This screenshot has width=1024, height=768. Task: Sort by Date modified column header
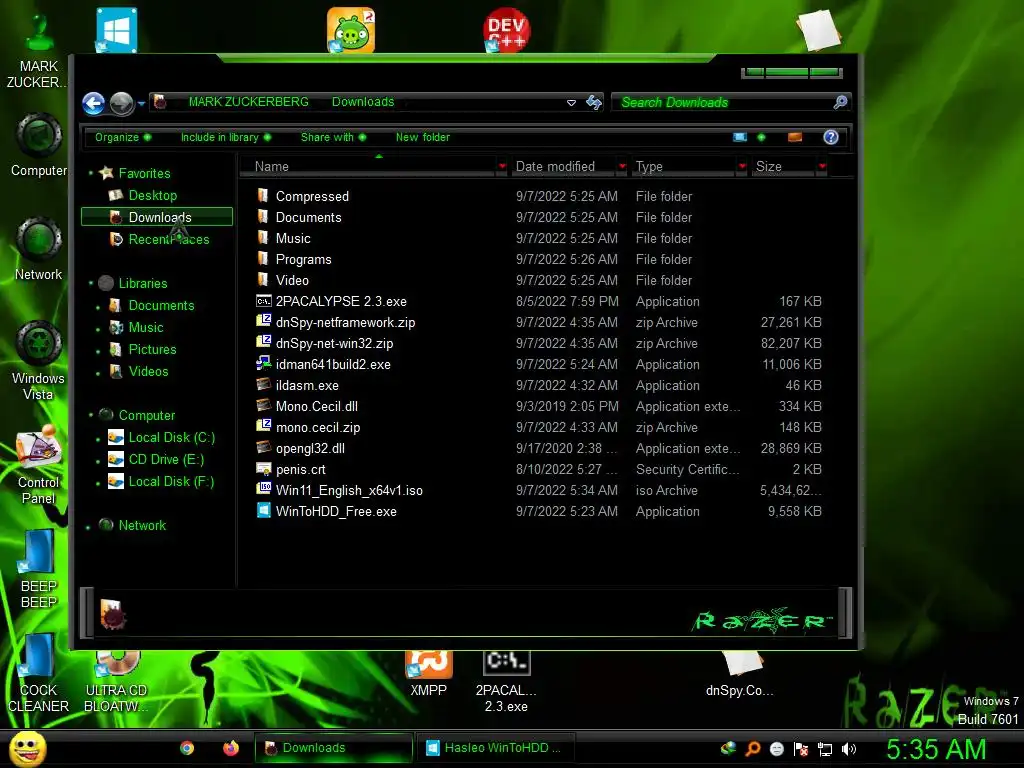pyautogui.click(x=564, y=167)
